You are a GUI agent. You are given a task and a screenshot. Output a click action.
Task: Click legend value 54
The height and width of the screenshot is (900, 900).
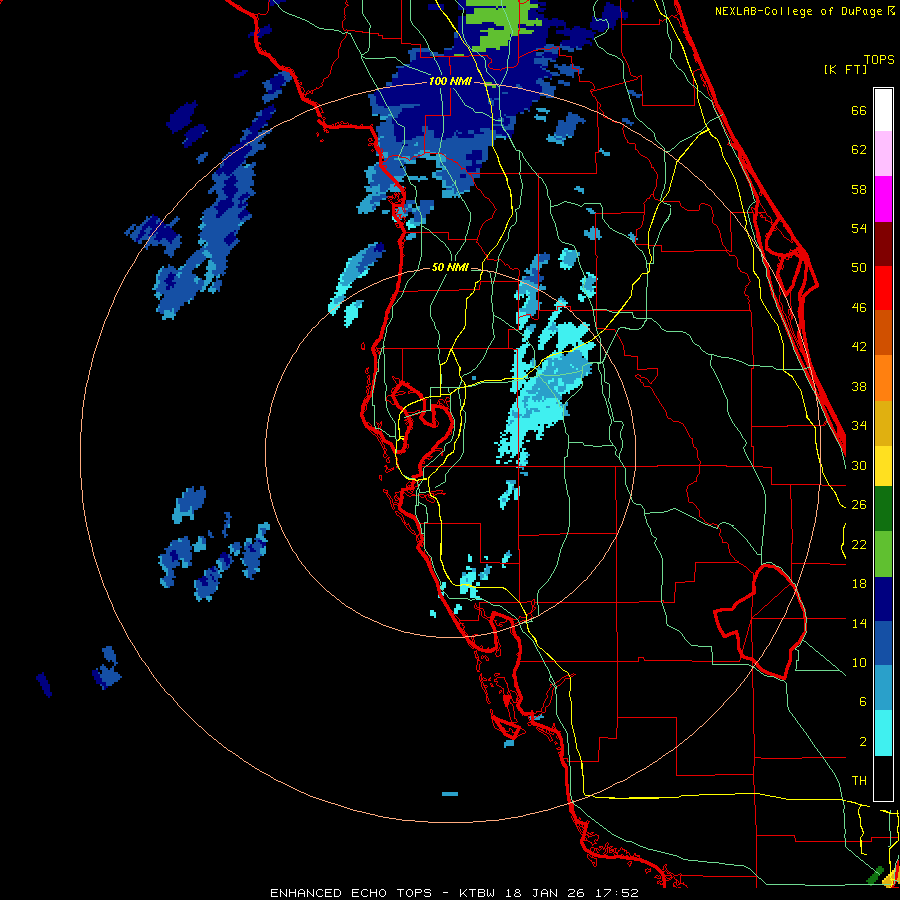click(x=859, y=228)
